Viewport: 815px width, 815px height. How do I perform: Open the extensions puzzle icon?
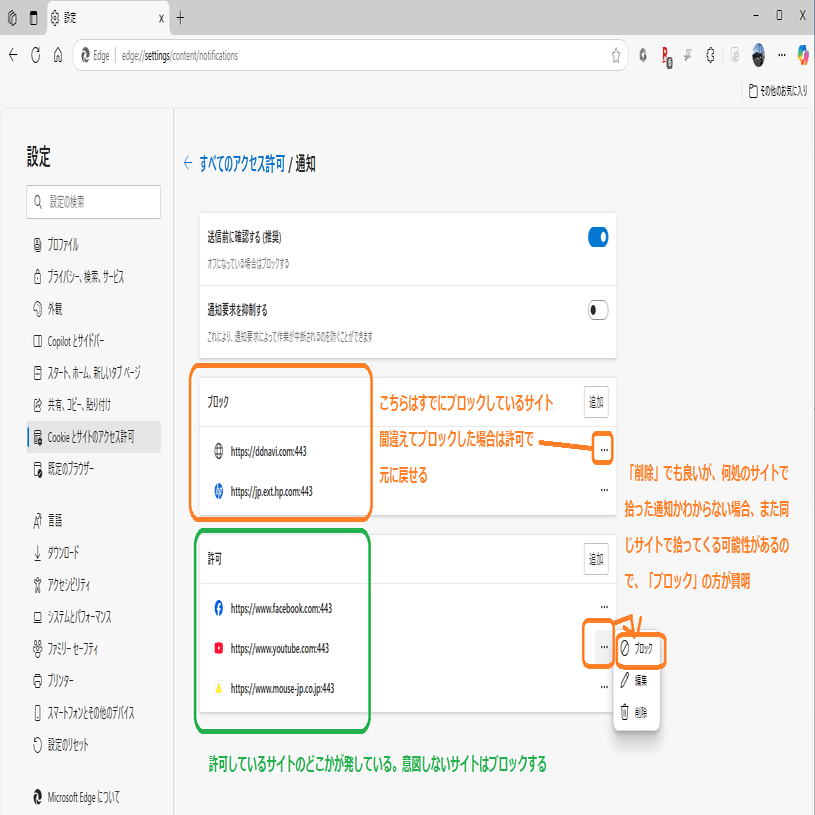(711, 55)
